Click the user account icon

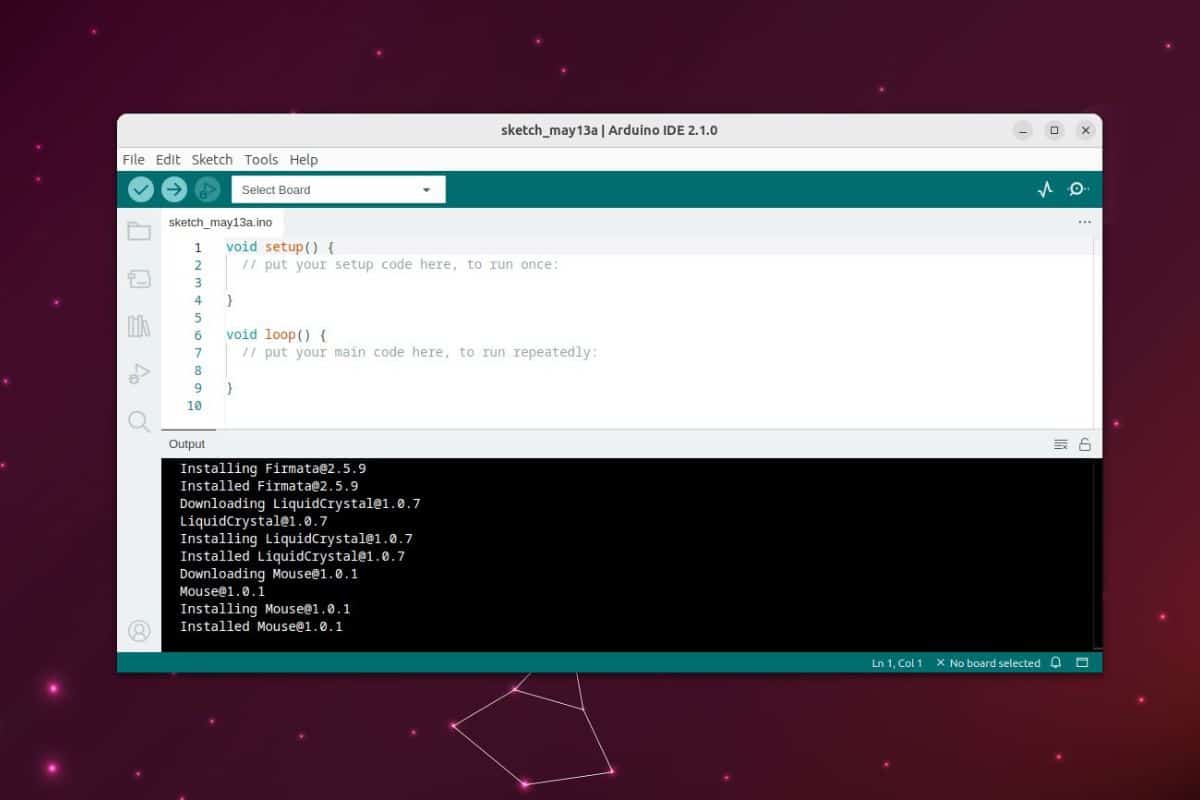point(139,631)
